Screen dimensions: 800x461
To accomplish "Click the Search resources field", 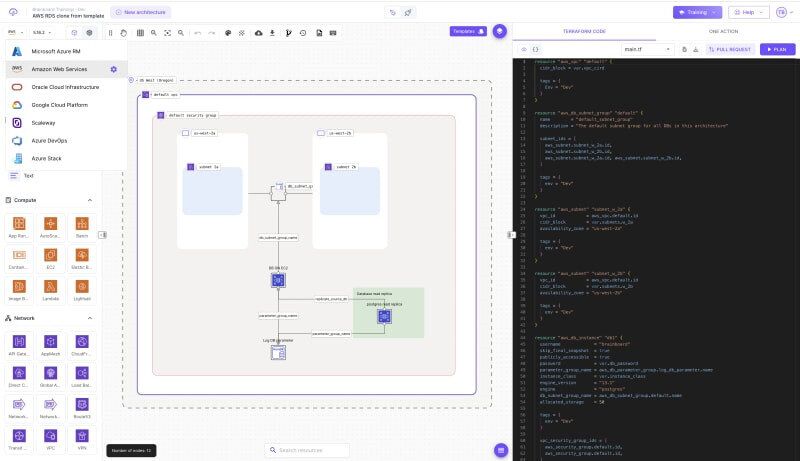I will tap(307, 450).
